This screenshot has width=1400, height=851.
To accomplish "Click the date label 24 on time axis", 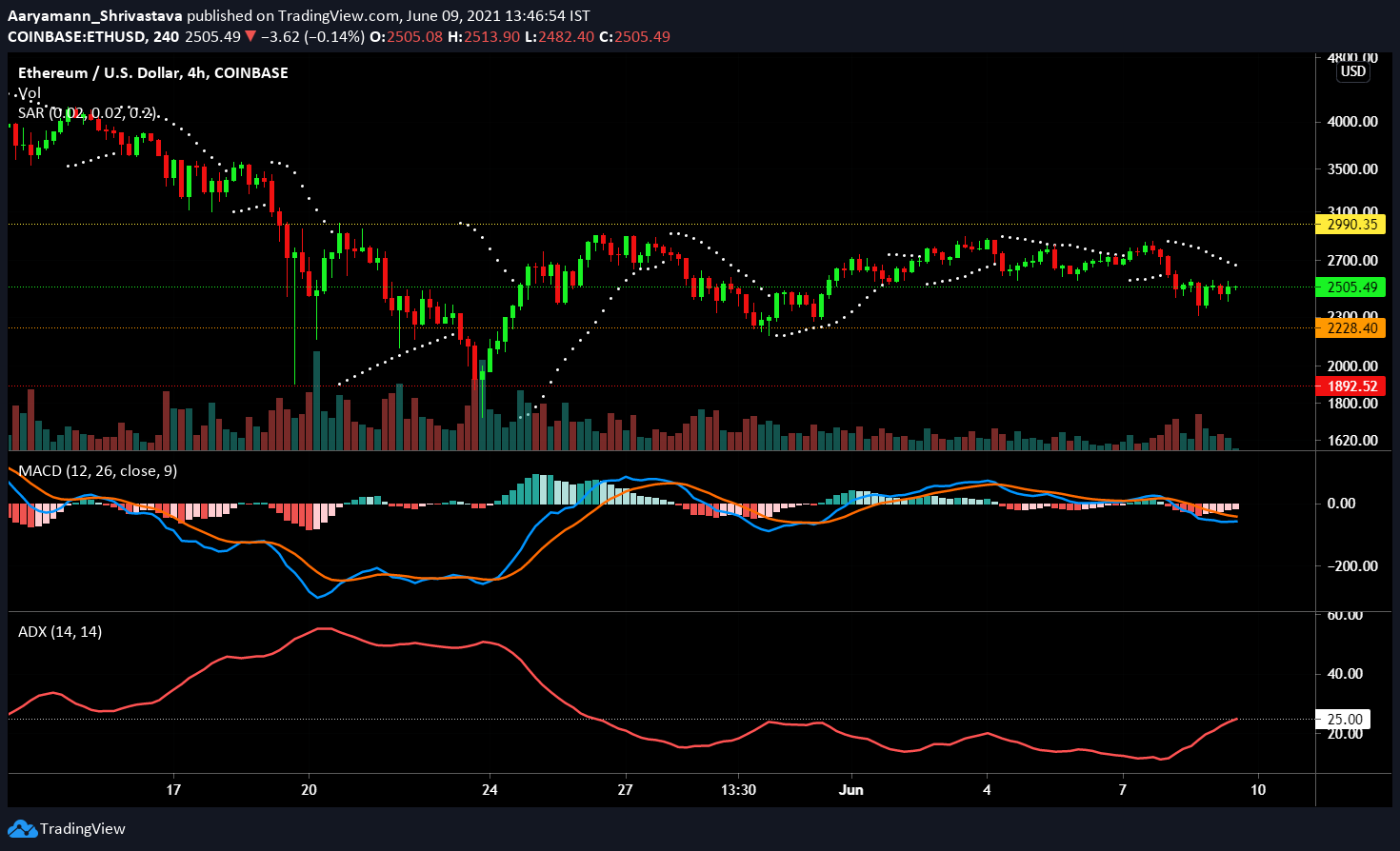I will coord(490,790).
